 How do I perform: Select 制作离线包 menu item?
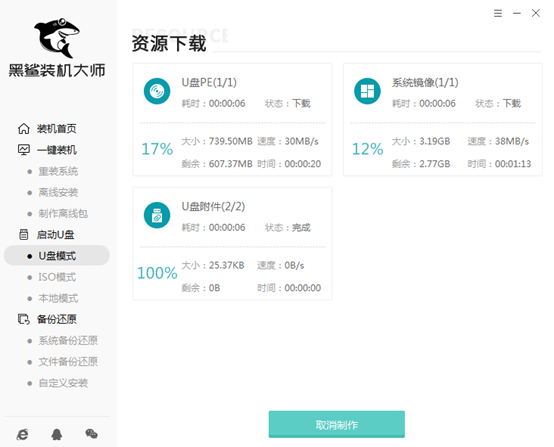(x=63, y=213)
